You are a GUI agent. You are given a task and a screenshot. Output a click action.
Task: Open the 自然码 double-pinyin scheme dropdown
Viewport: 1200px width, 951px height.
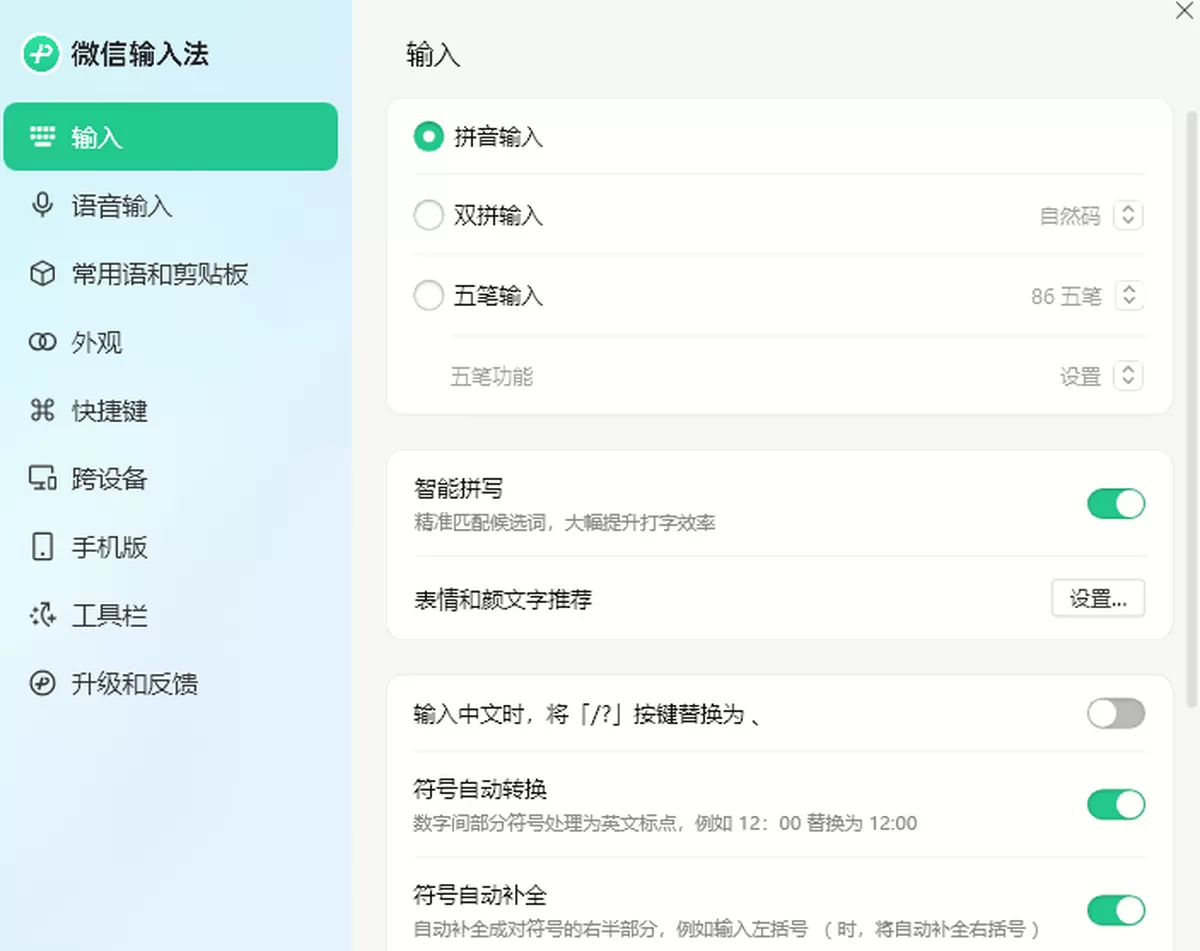[x=1128, y=215]
